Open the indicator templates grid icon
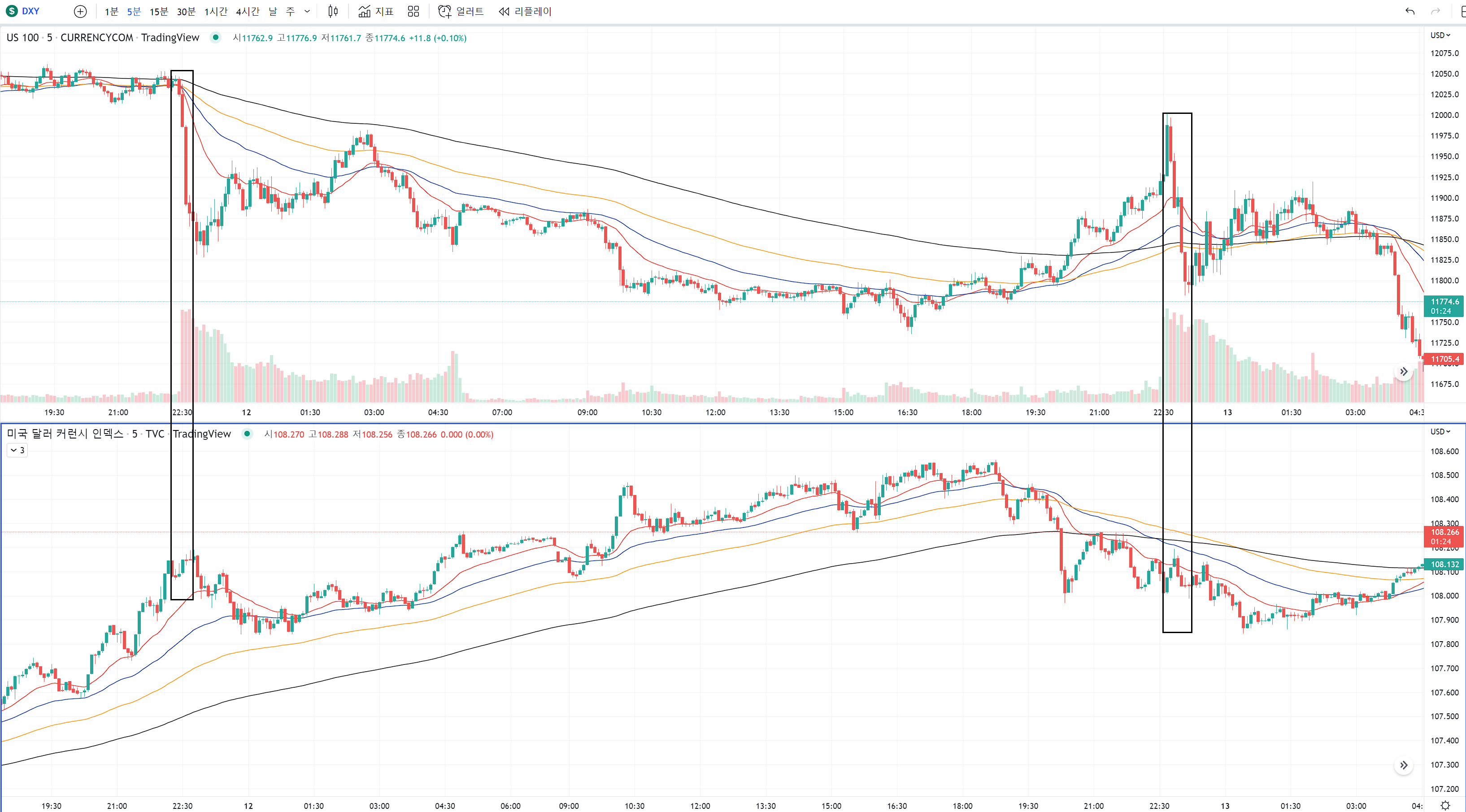The width and height of the screenshot is (1466, 812). point(414,11)
